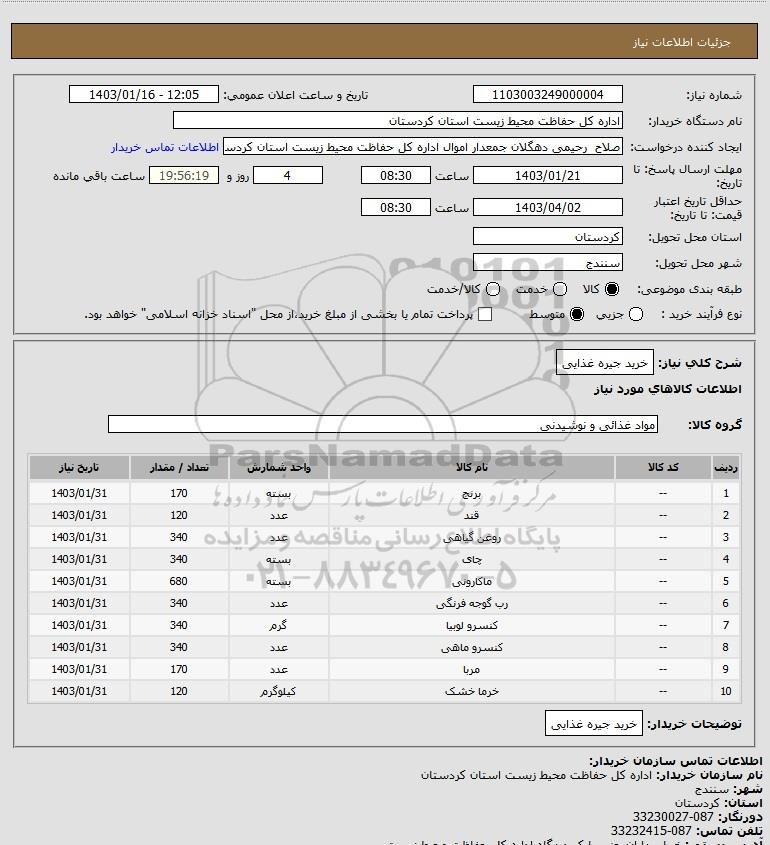This screenshot has height=845, width=770.
Task: Click quantity 170 in the برنج row
Action: click(179, 493)
